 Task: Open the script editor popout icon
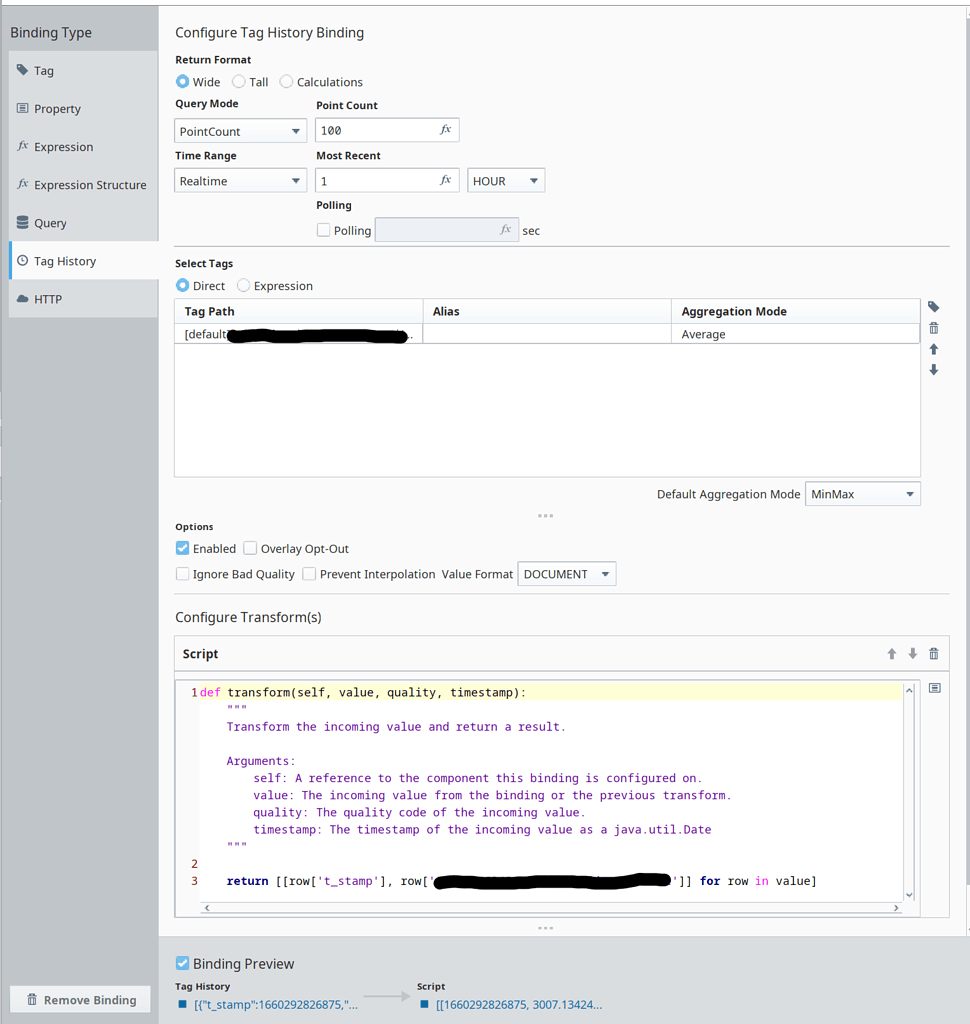point(935,688)
